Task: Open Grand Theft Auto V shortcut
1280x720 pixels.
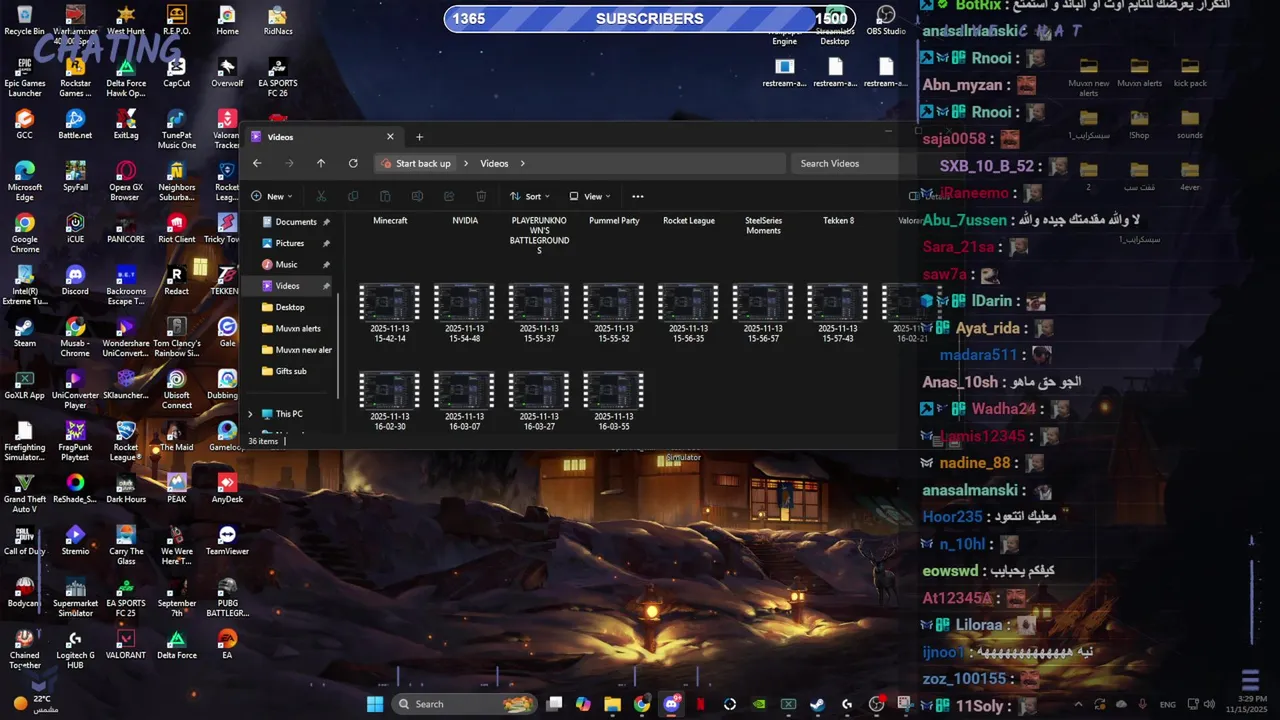Action: click(x=25, y=493)
